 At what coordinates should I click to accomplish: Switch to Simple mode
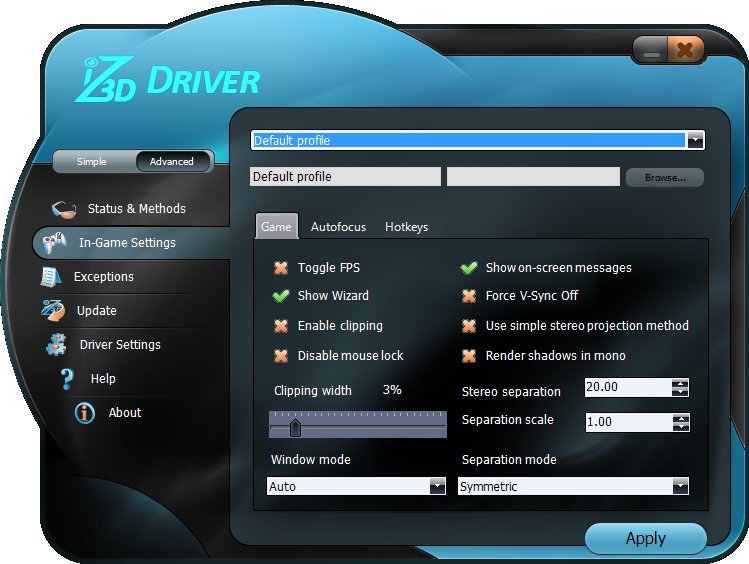point(92,161)
